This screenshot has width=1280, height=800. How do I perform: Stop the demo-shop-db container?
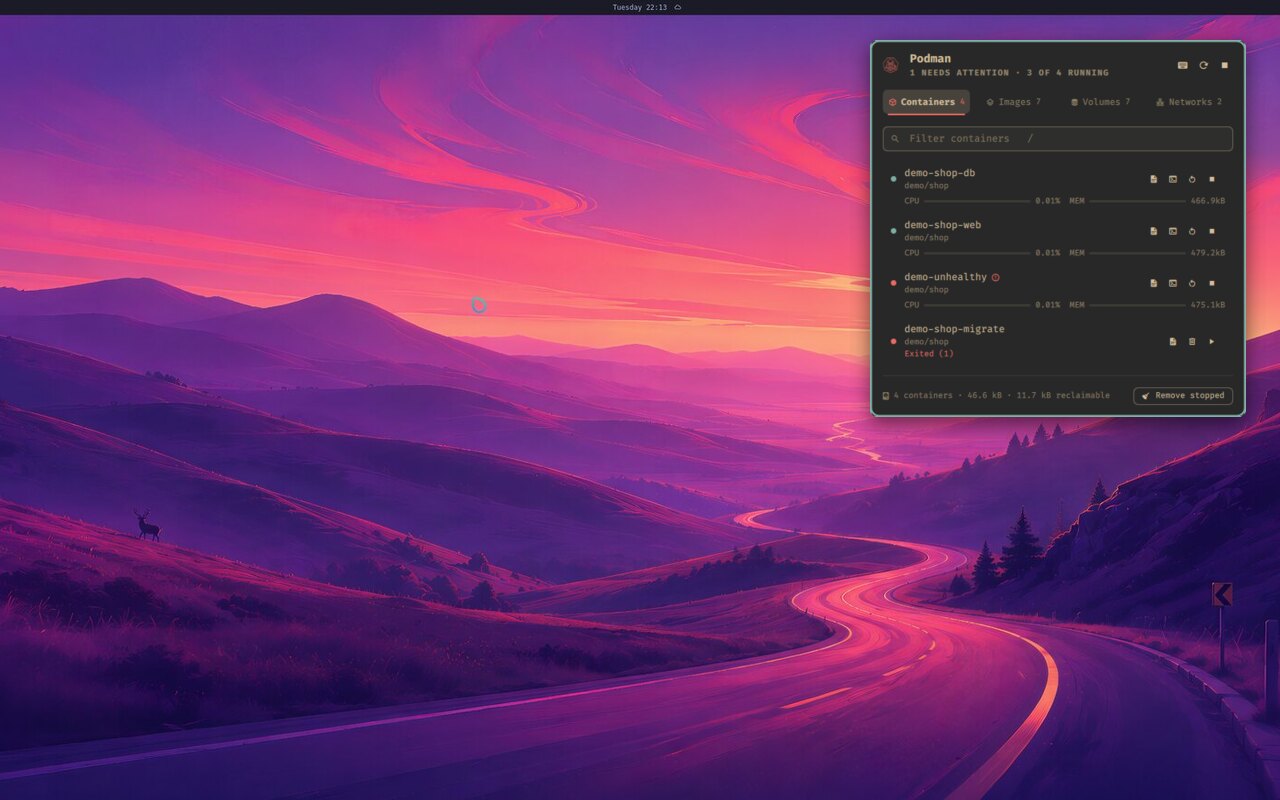click(x=1212, y=179)
